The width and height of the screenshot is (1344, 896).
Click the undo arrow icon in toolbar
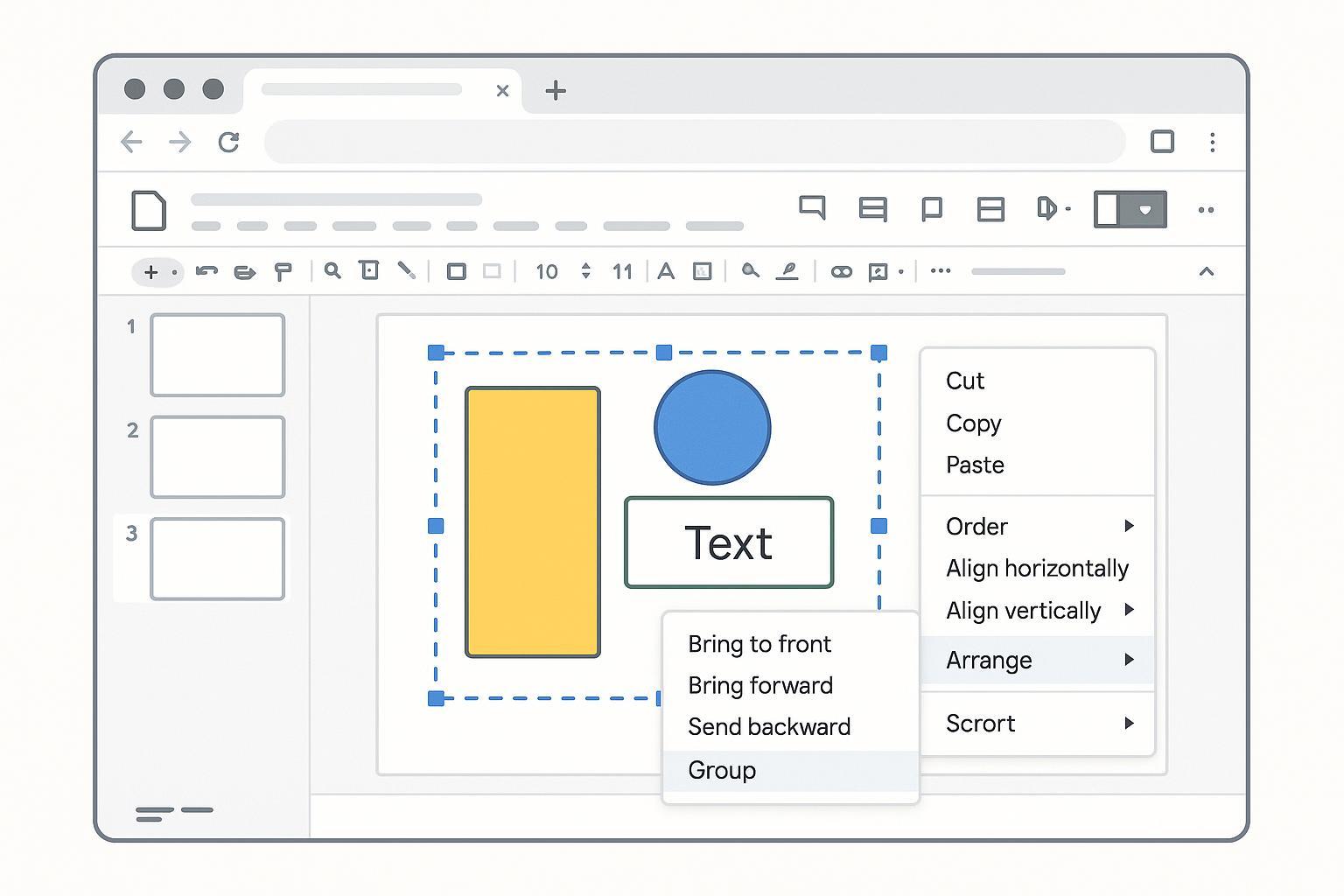coord(206,271)
